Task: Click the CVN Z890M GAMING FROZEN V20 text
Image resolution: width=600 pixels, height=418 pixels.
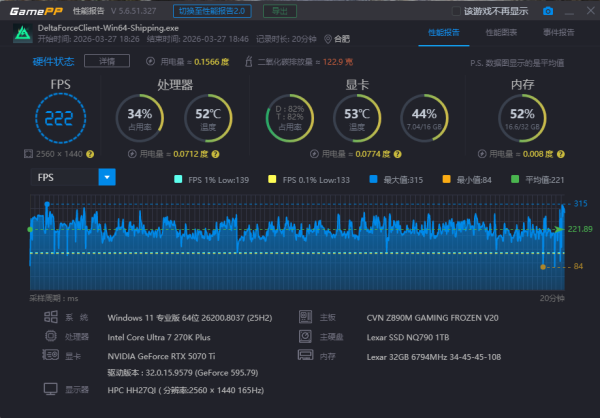Action: pos(432,318)
